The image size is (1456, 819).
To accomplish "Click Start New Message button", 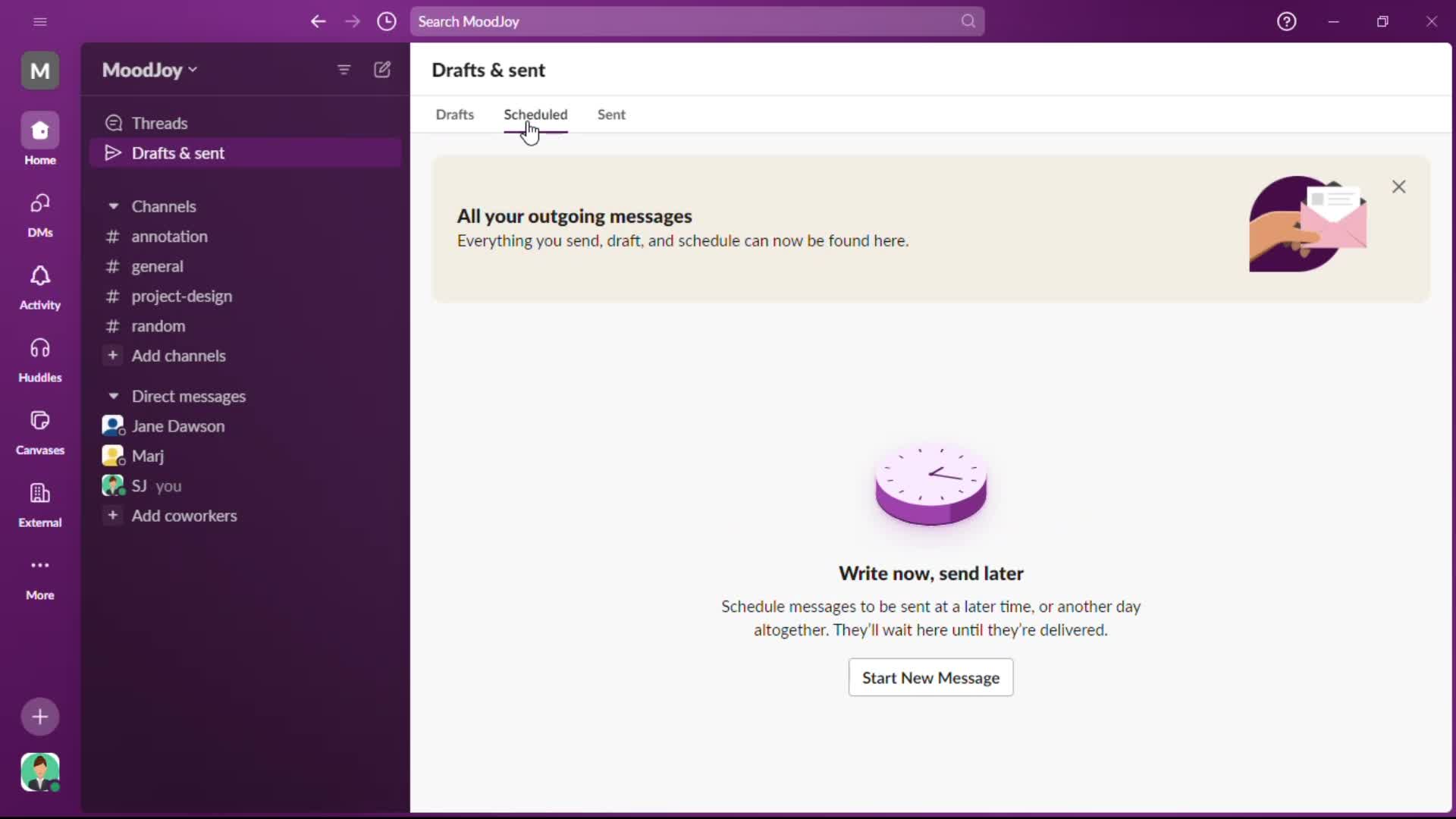I will (930, 677).
